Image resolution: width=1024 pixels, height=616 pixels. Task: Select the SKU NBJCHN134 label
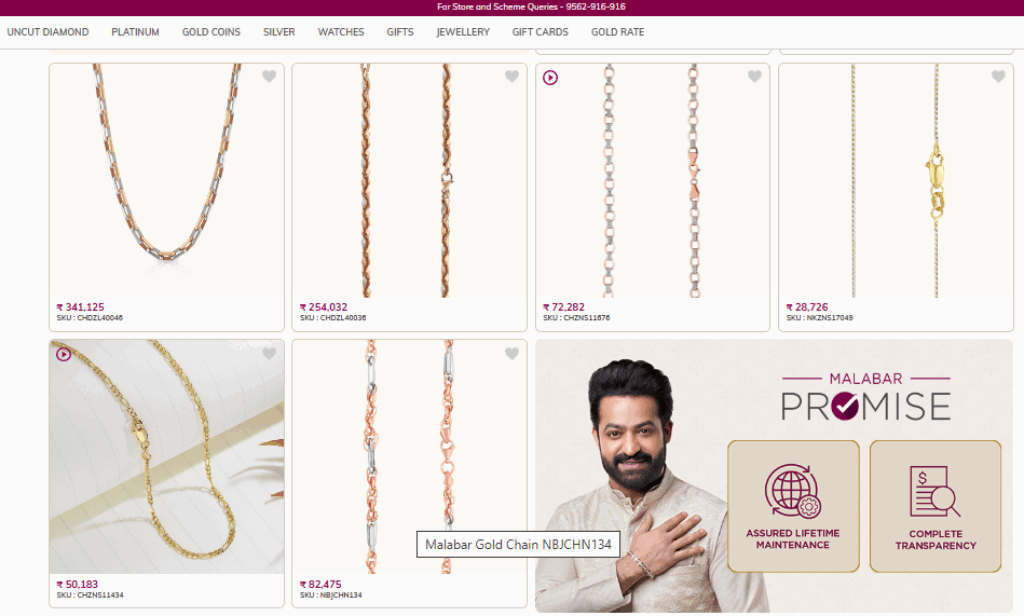(331, 595)
